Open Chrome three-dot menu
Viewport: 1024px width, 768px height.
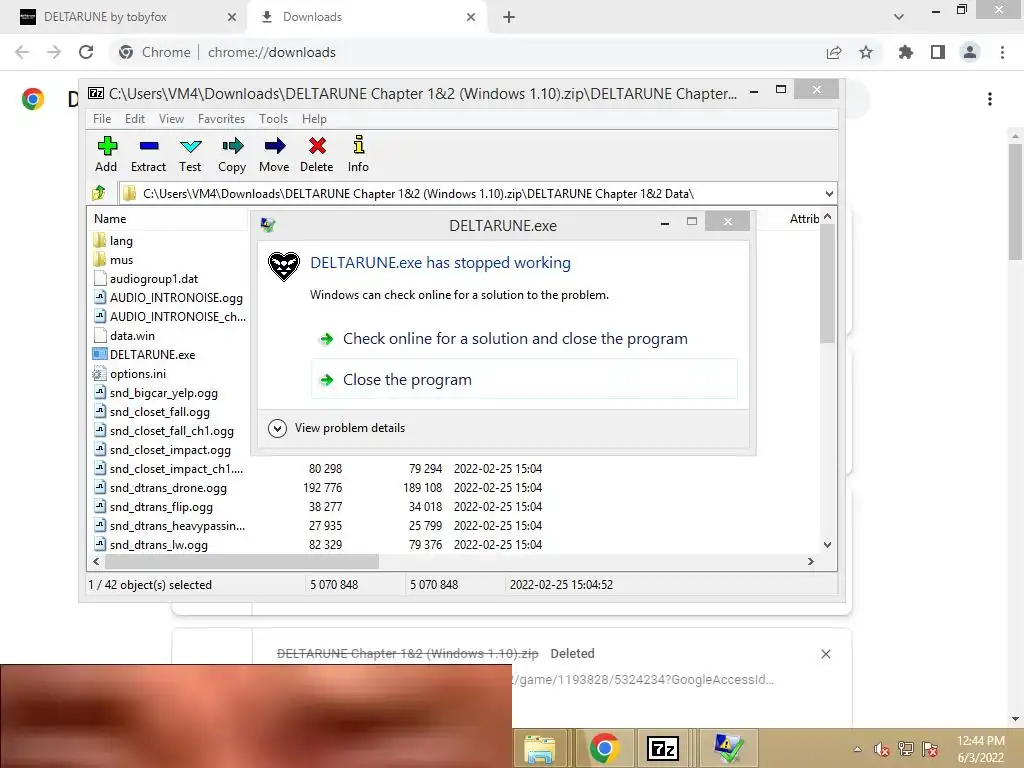click(1002, 52)
